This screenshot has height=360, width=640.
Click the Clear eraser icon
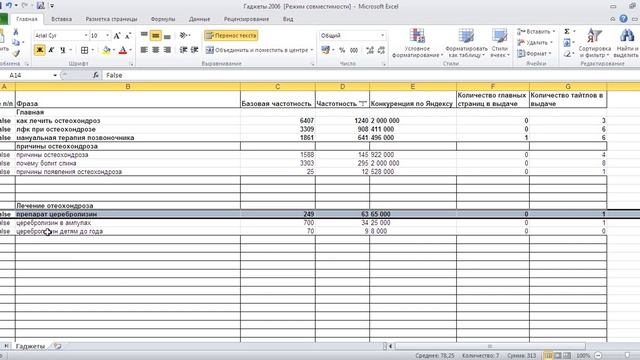(567, 53)
